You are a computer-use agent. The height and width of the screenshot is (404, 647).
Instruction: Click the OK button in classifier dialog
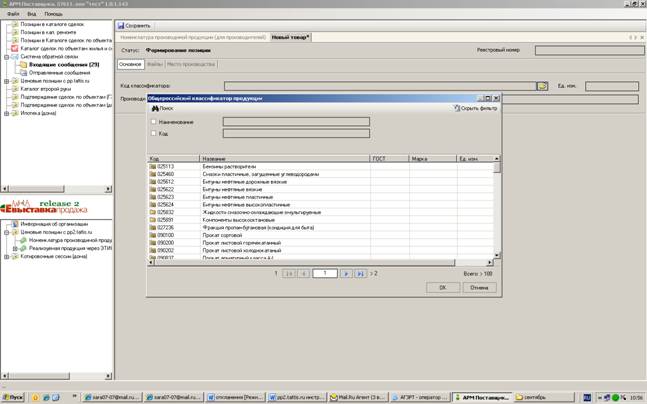pos(443,287)
